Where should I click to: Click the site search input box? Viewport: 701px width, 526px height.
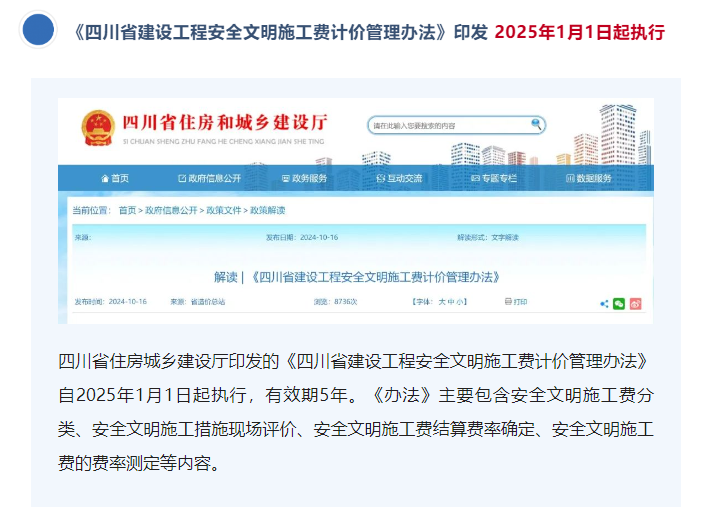tap(448, 125)
